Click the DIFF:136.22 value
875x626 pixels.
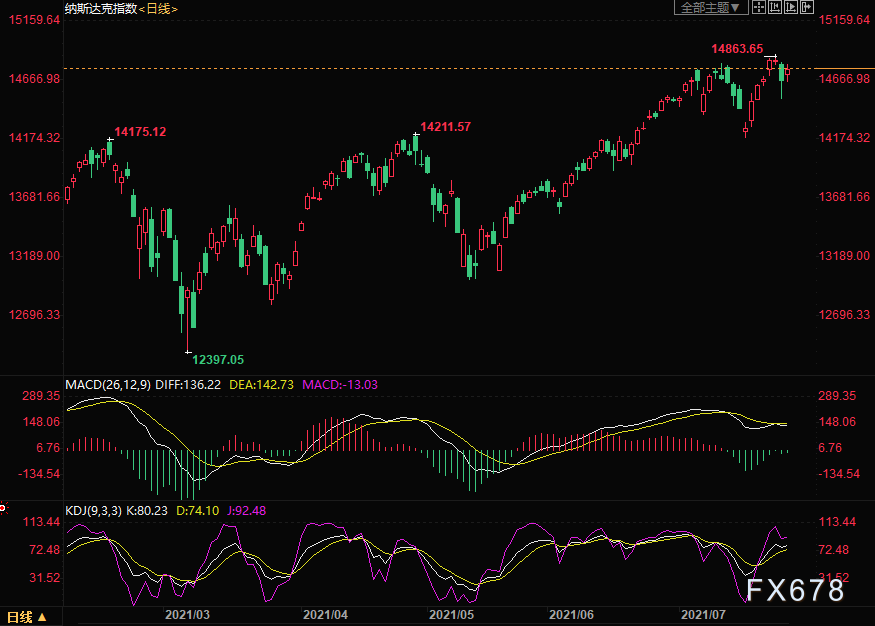pyautogui.click(x=188, y=384)
